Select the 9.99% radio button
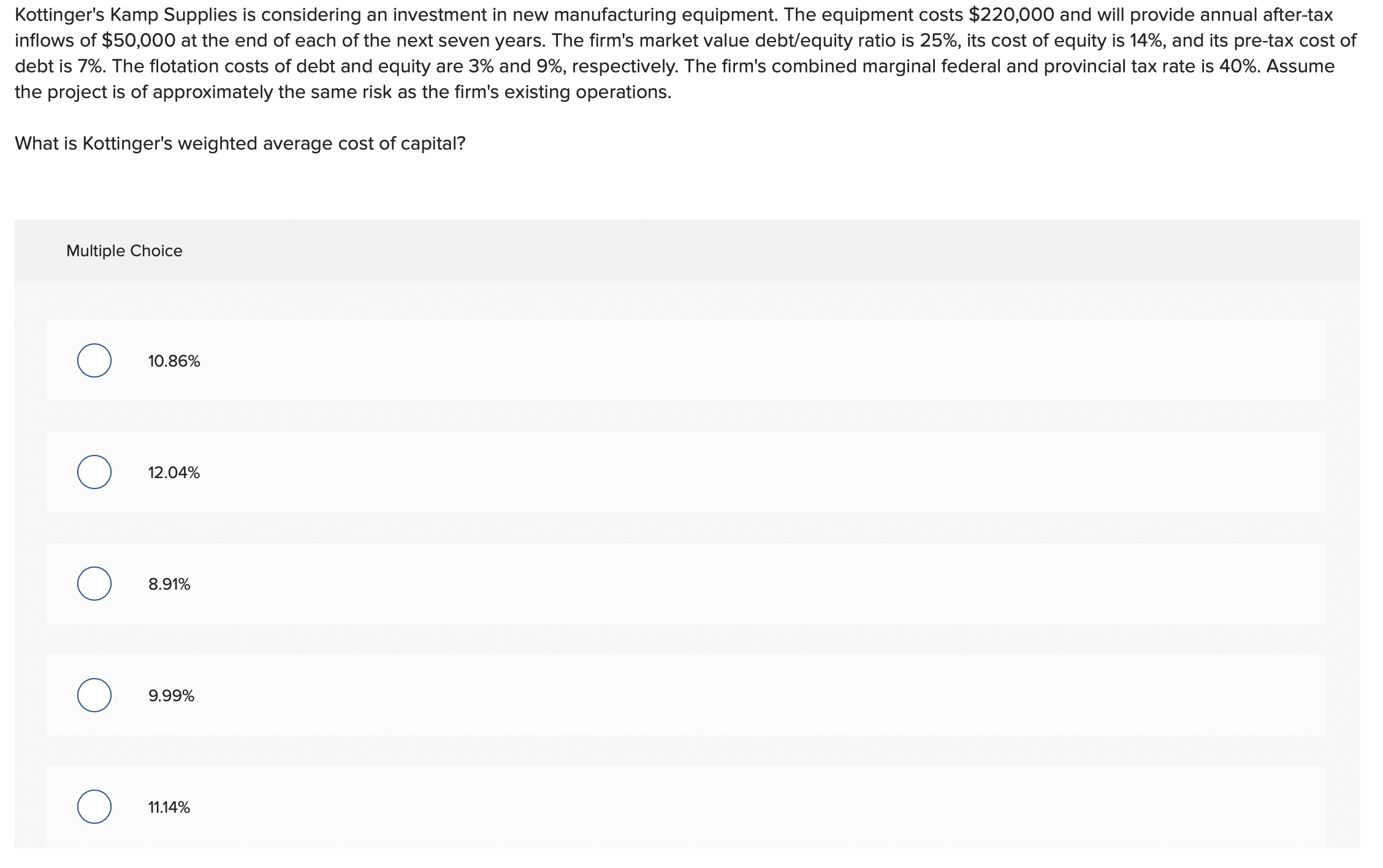This screenshot has width=1383, height=868. (94, 695)
